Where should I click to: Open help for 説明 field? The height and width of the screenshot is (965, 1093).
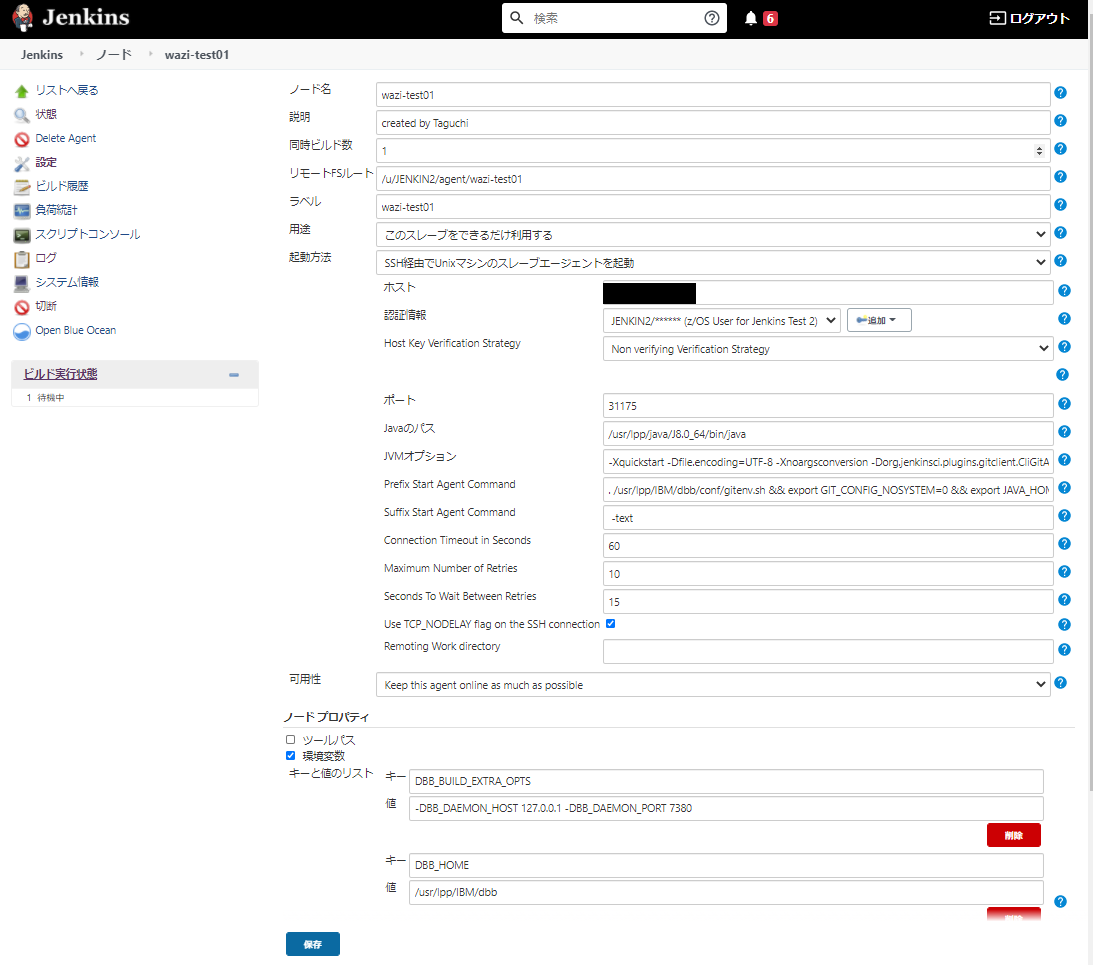[x=1060, y=121]
